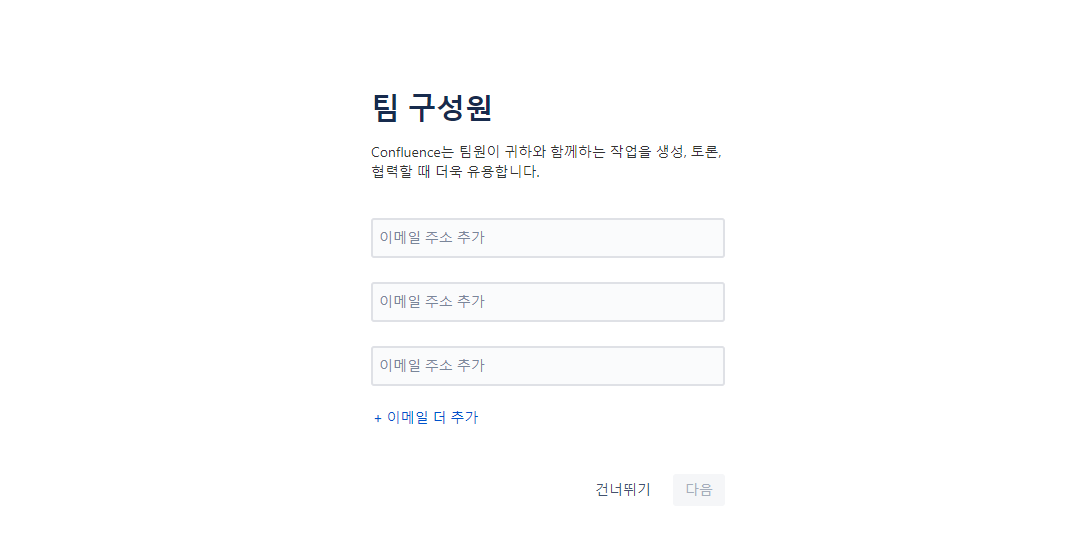
Task: Click the 다음 button
Action: coord(698,490)
